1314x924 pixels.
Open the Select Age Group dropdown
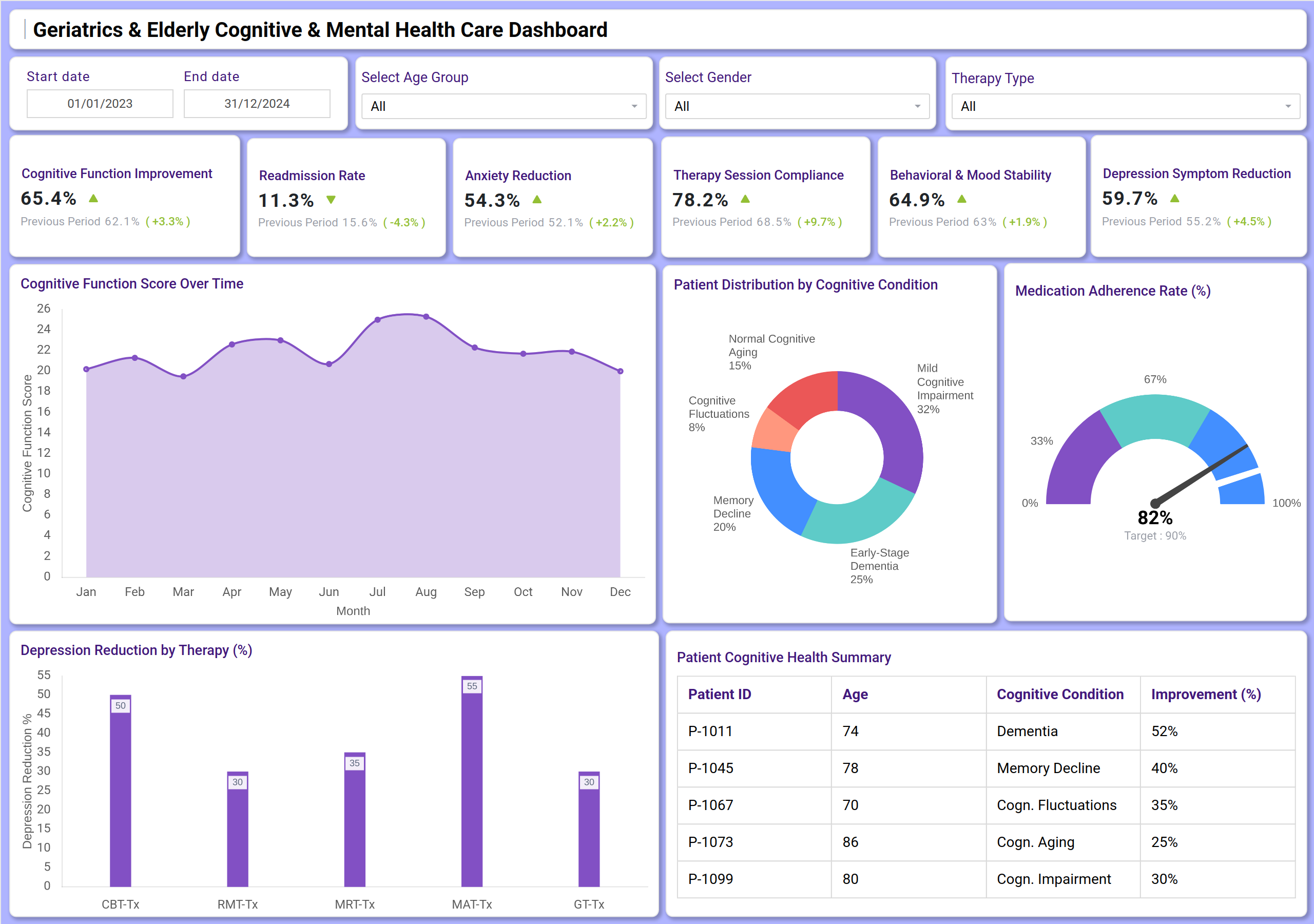[504, 106]
